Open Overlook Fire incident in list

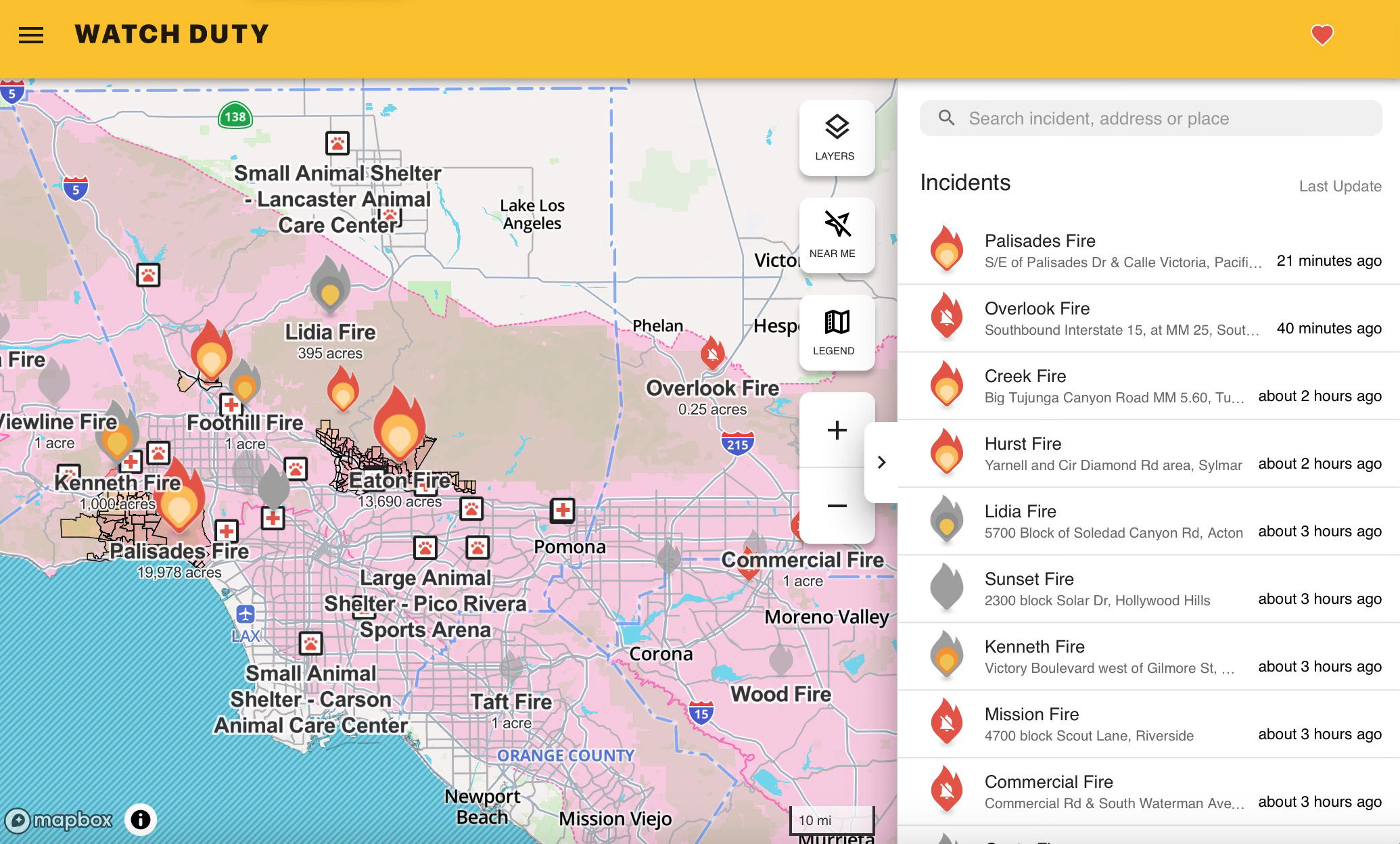(1148, 319)
